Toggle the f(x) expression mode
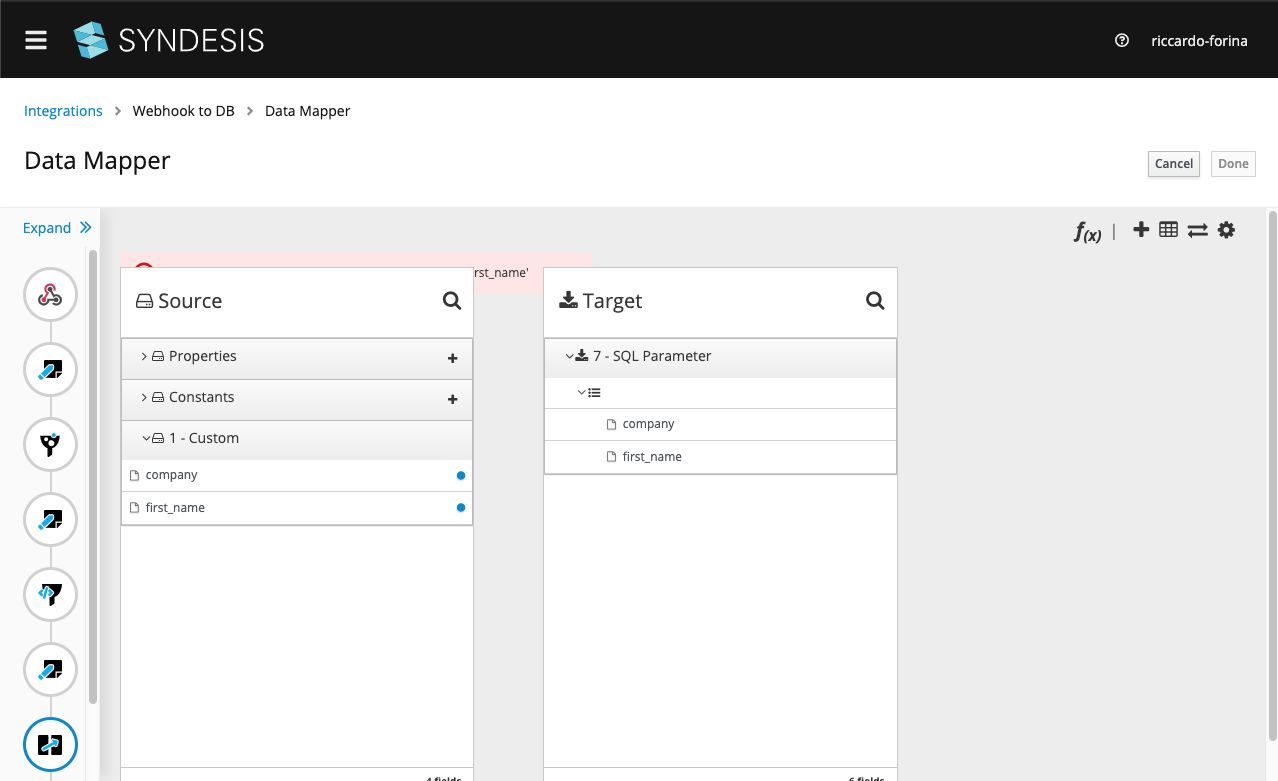Viewport: 1278px width, 781px height. click(x=1088, y=232)
